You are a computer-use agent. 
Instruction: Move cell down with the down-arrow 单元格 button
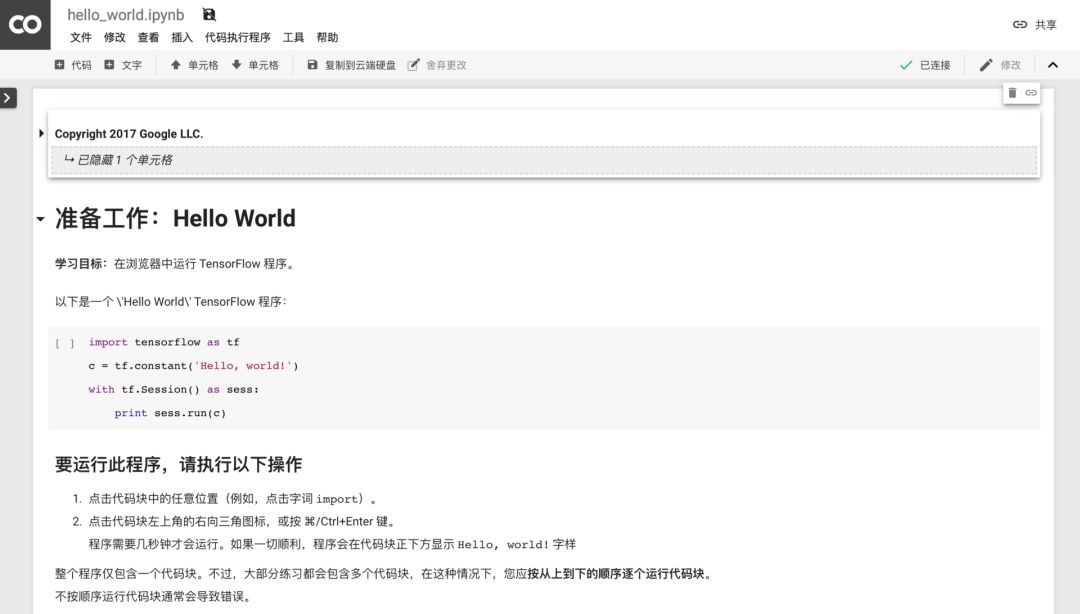pyautogui.click(x=255, y=65)
